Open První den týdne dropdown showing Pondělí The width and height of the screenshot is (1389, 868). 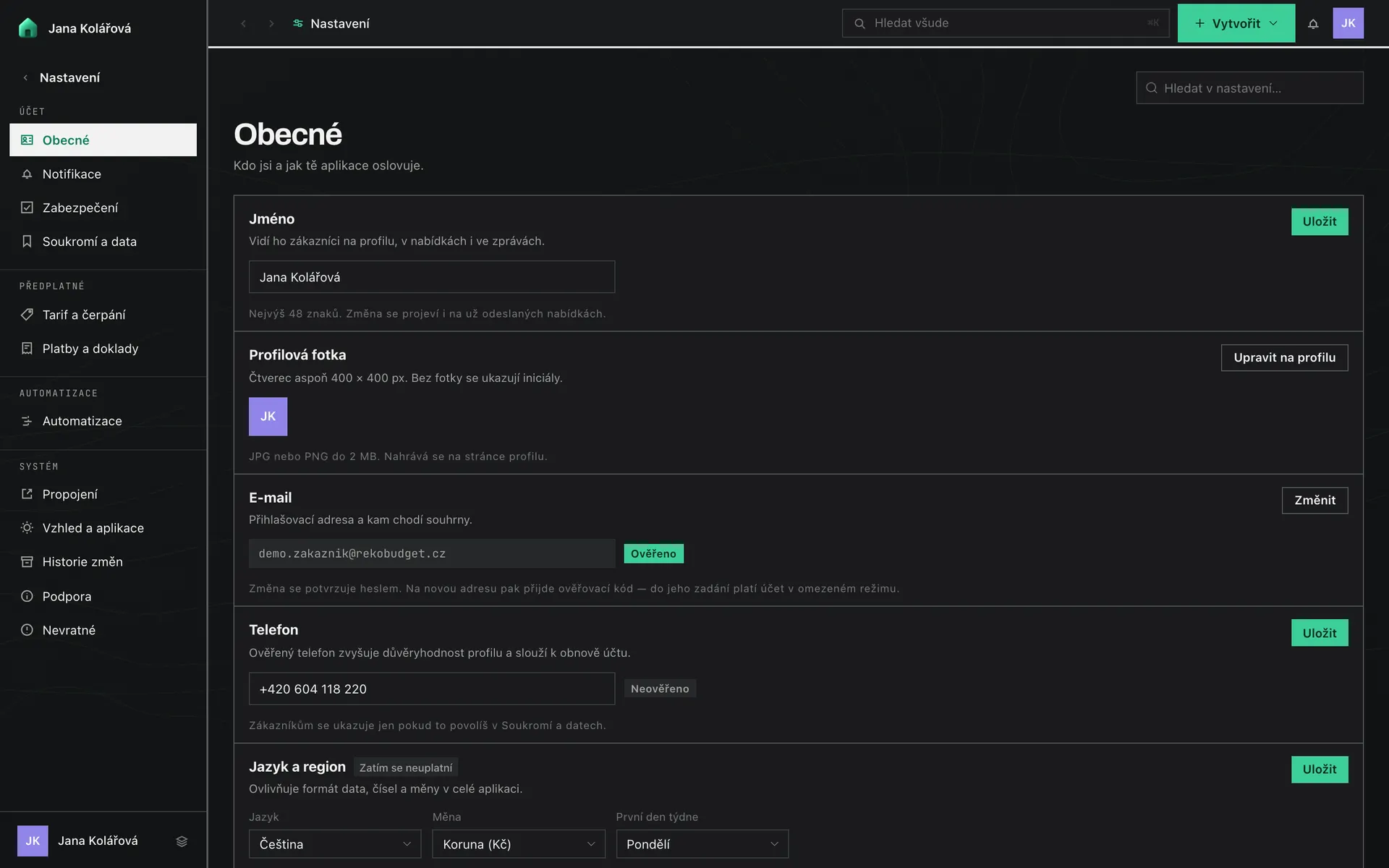tap(702, 844)
